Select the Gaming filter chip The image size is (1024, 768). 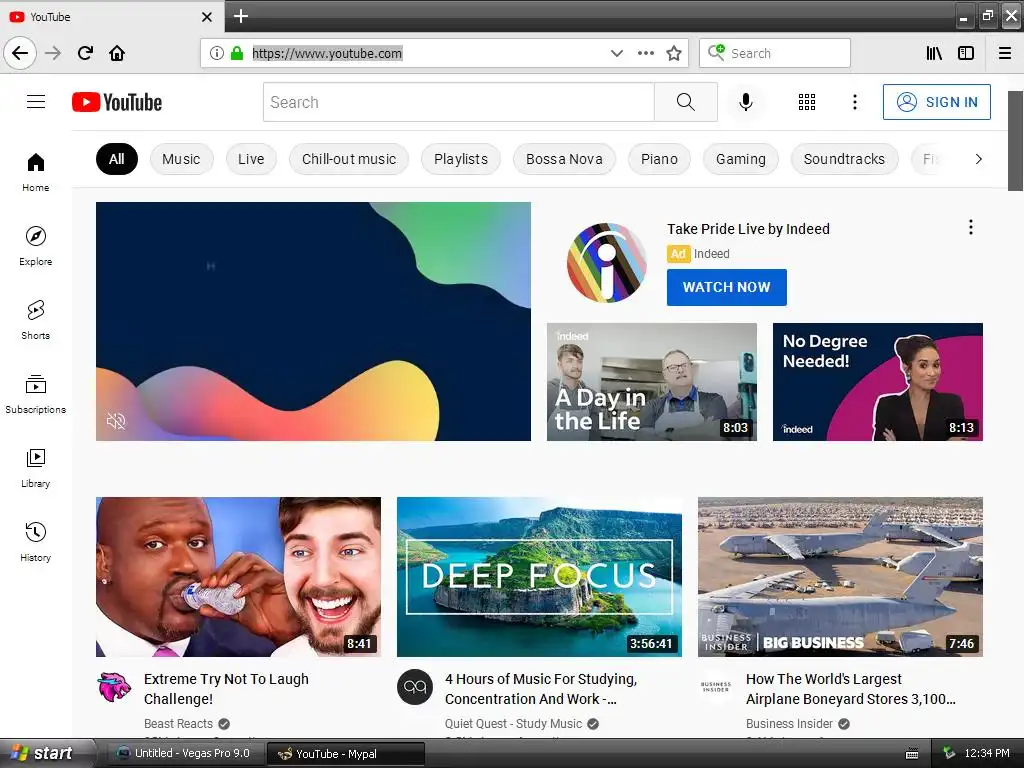coord(741,159)
